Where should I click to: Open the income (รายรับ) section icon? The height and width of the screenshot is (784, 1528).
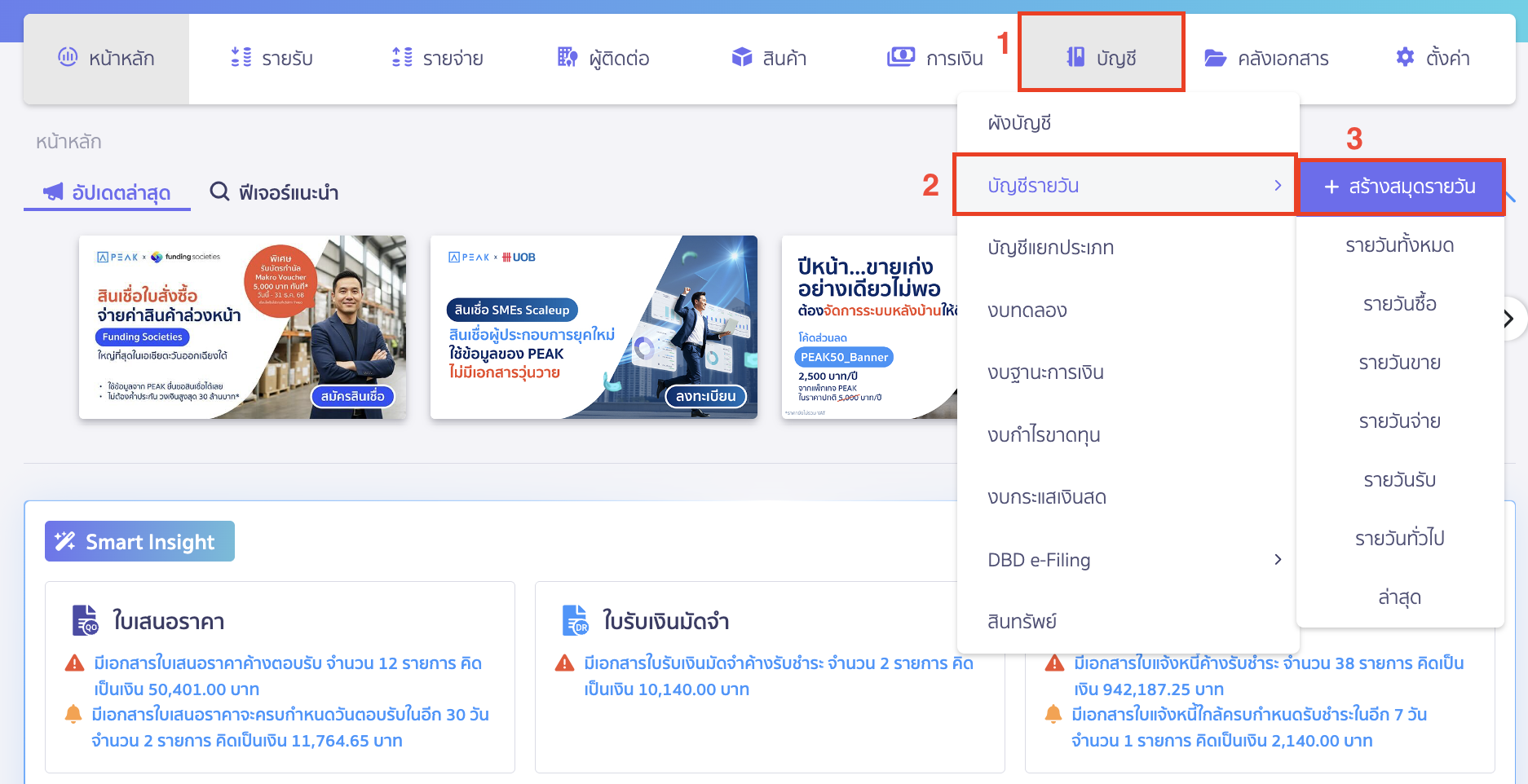point(241,57)
